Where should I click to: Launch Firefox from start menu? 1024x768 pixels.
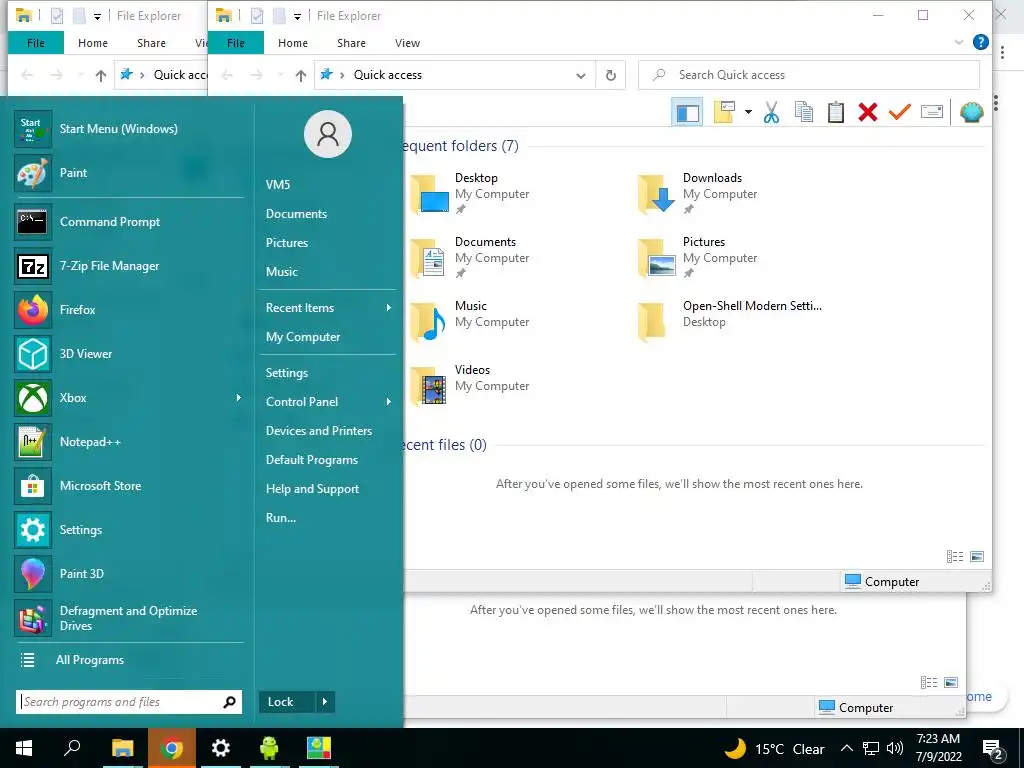(x=129, y=310)
